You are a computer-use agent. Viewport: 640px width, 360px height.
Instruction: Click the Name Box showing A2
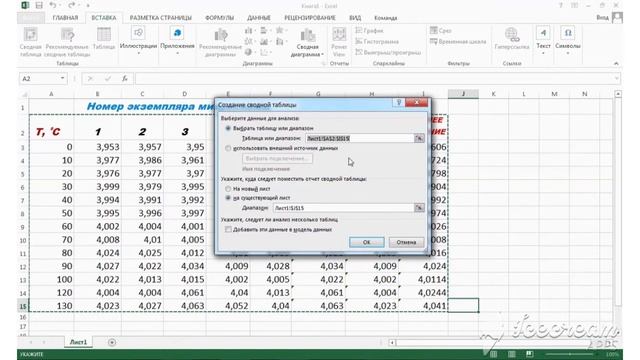[40, 78]
